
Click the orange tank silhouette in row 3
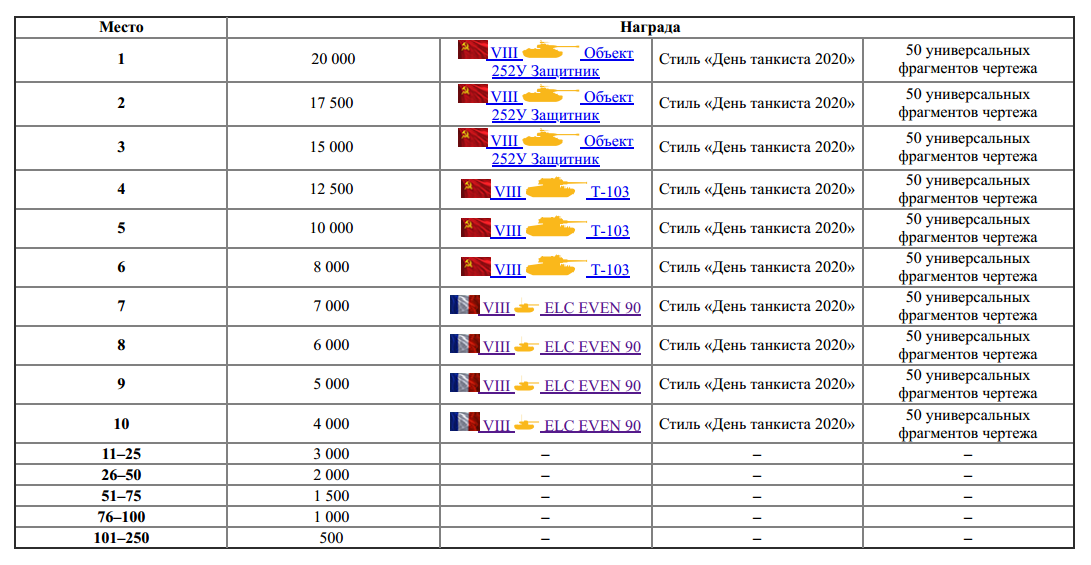[x=550, y=138]
